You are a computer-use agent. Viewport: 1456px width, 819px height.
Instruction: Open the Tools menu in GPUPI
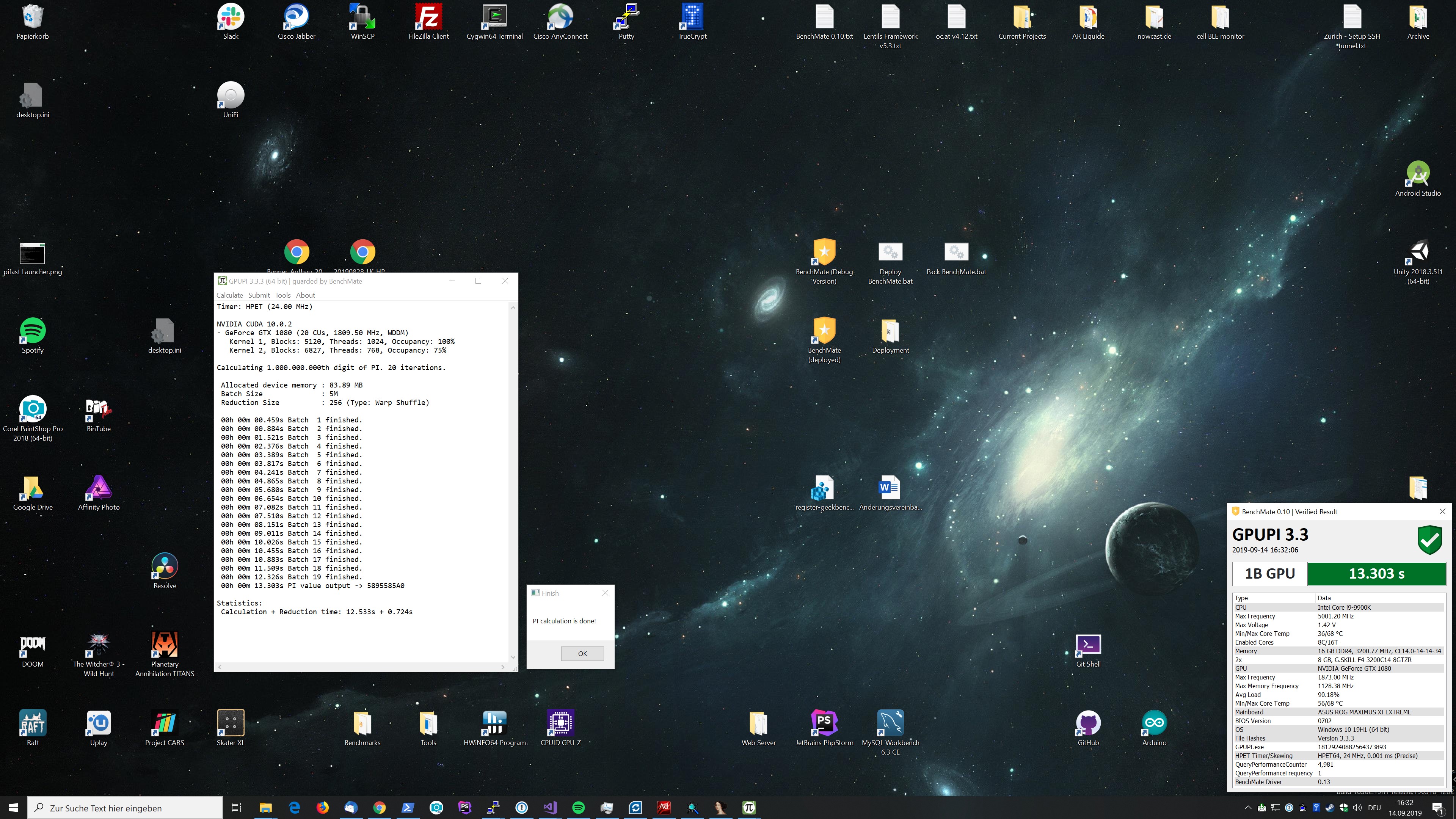(282, 295)
